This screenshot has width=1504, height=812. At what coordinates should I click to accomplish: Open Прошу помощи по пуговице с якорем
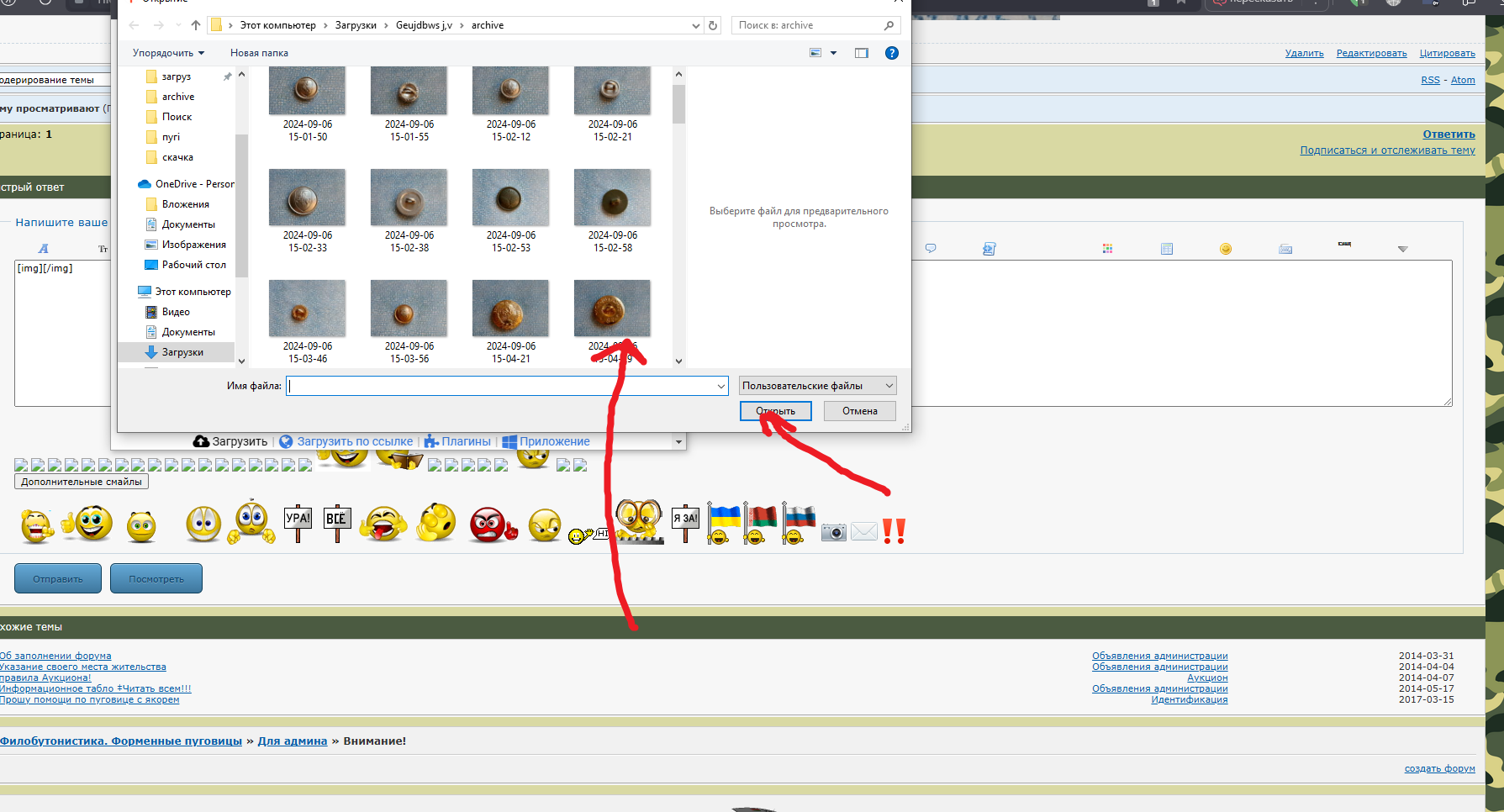coord(89,699)
